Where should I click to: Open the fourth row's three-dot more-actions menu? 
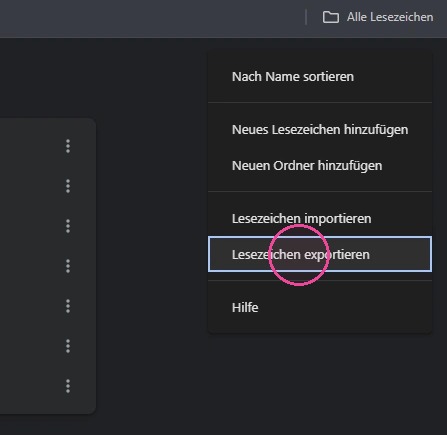click(68, 266)
